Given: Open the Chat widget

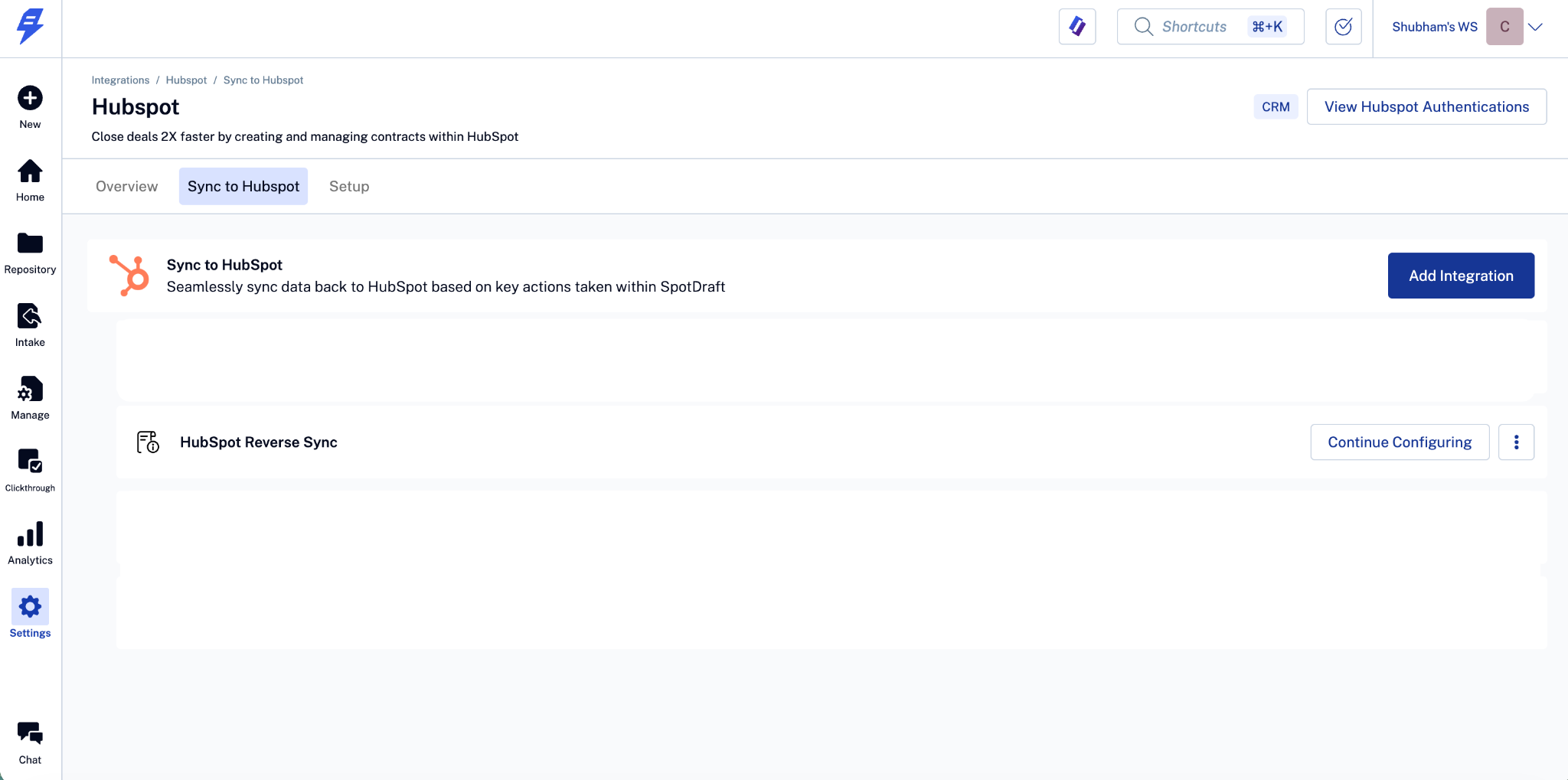Looking at the screenshot, I should pyautogui.click(x=30, y=743).
